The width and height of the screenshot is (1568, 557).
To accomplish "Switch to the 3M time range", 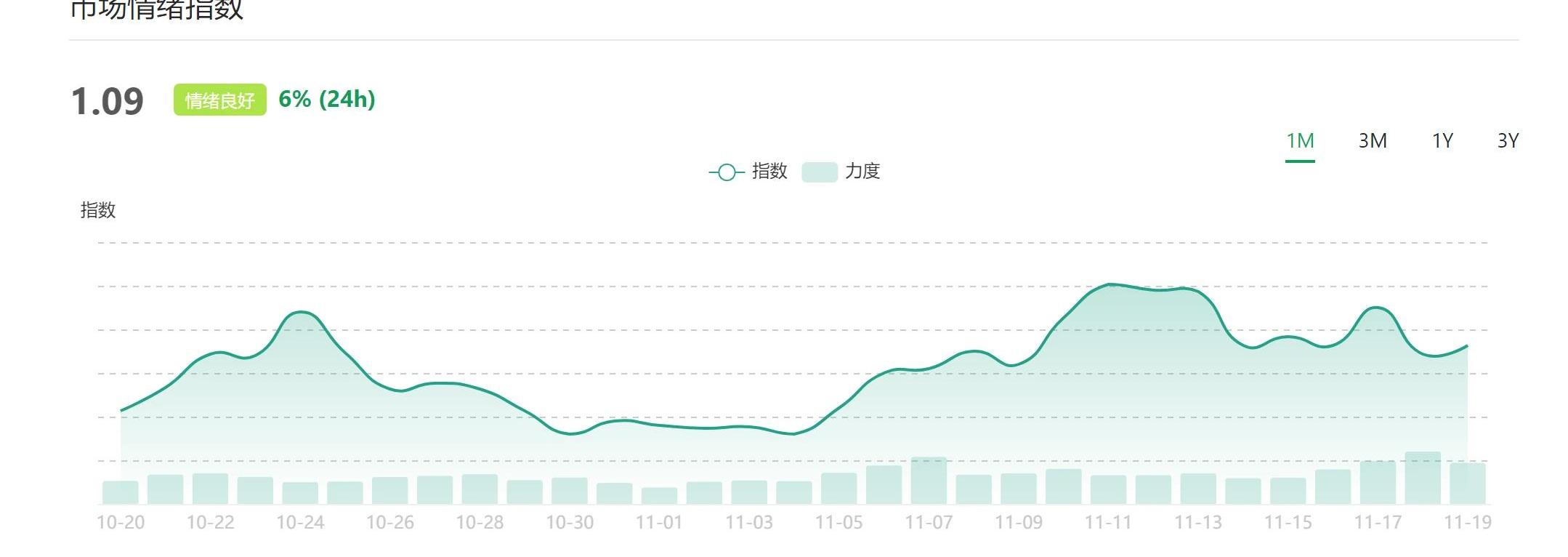I will pyautogui.click(x=1373, y=140).
